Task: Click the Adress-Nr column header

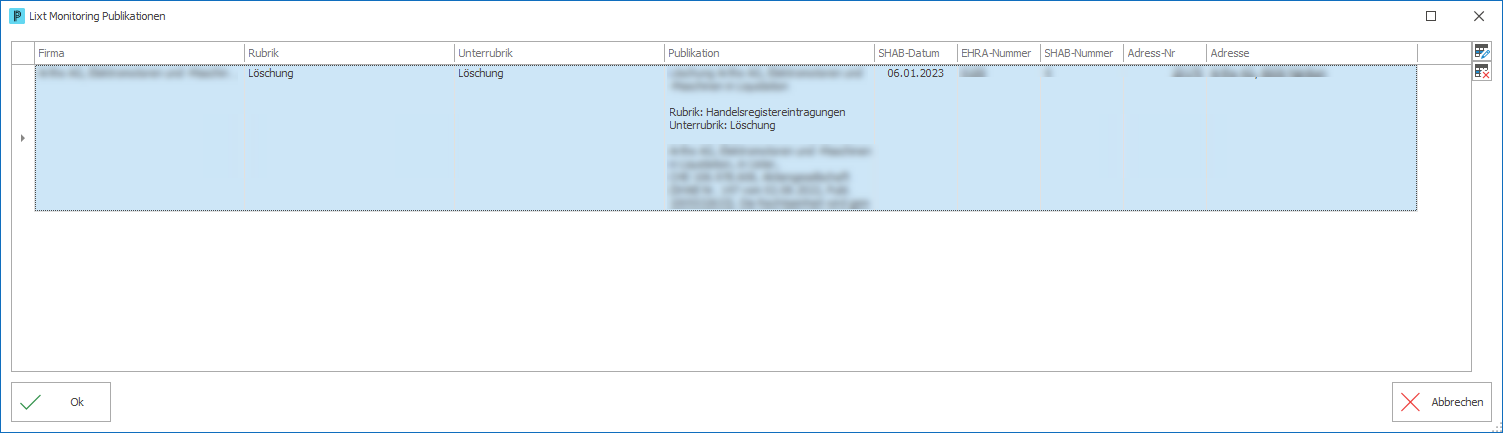Action: [1164, 53]
